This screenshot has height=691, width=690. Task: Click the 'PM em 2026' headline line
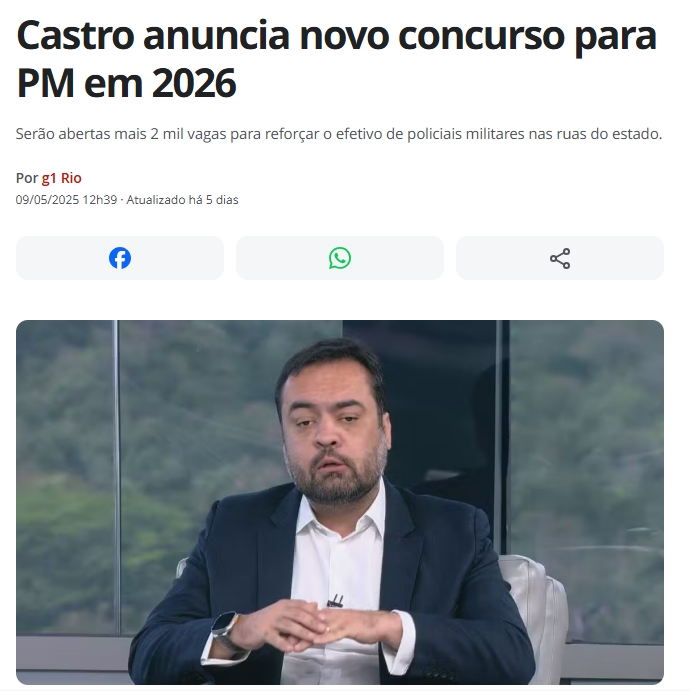[x=126, y=83]
